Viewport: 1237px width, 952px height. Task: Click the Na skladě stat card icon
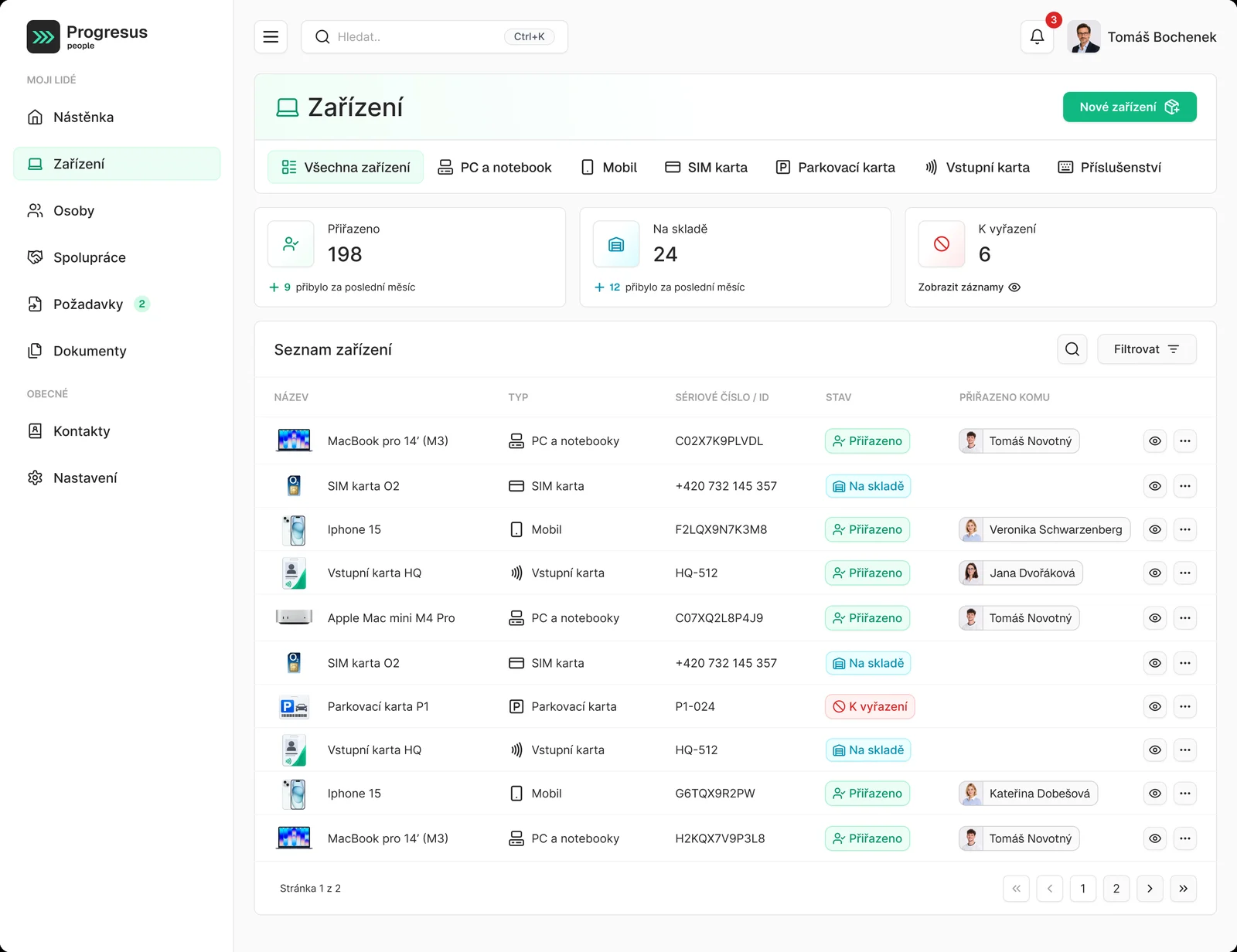[616, 244]
